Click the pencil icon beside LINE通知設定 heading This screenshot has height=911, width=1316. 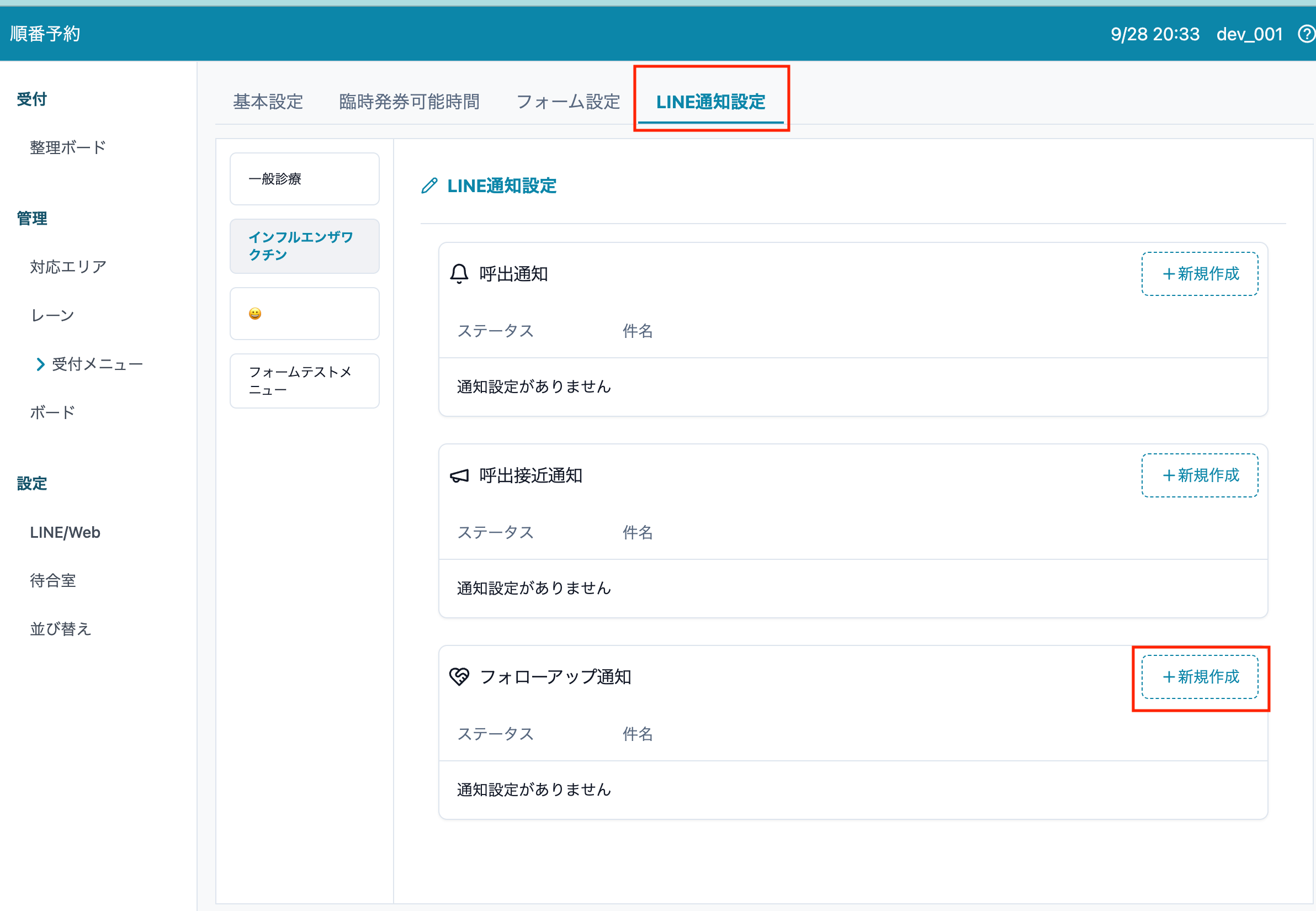(x=429, y=186)
